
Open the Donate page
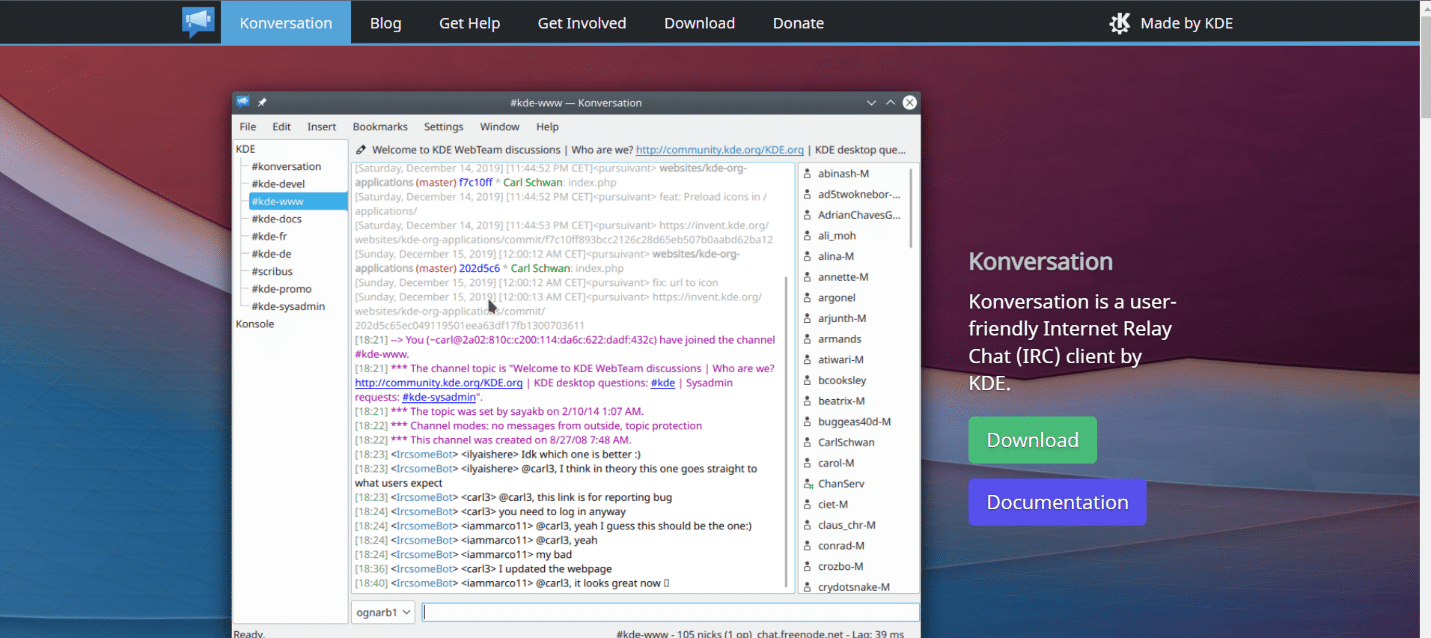pos(798,22)
